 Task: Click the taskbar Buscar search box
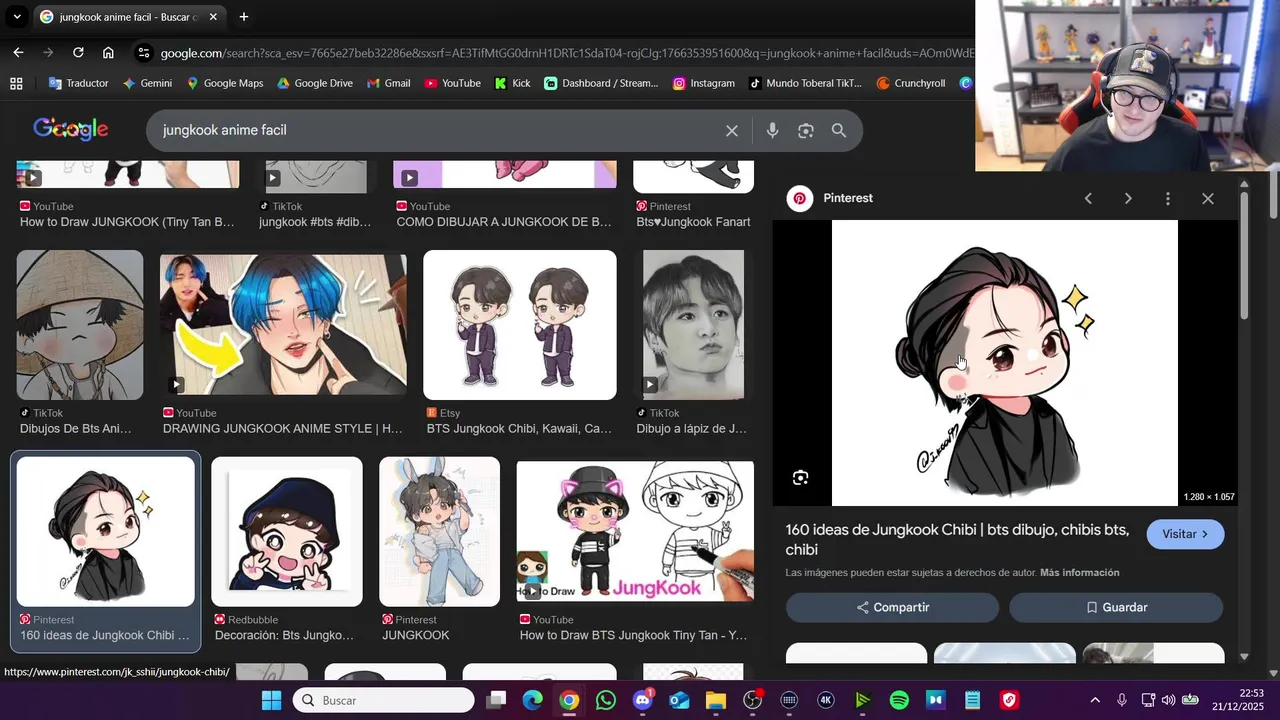383,700
